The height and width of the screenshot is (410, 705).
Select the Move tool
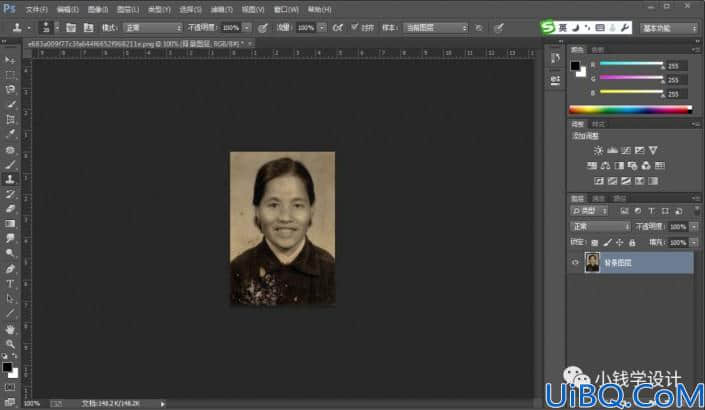10,60
